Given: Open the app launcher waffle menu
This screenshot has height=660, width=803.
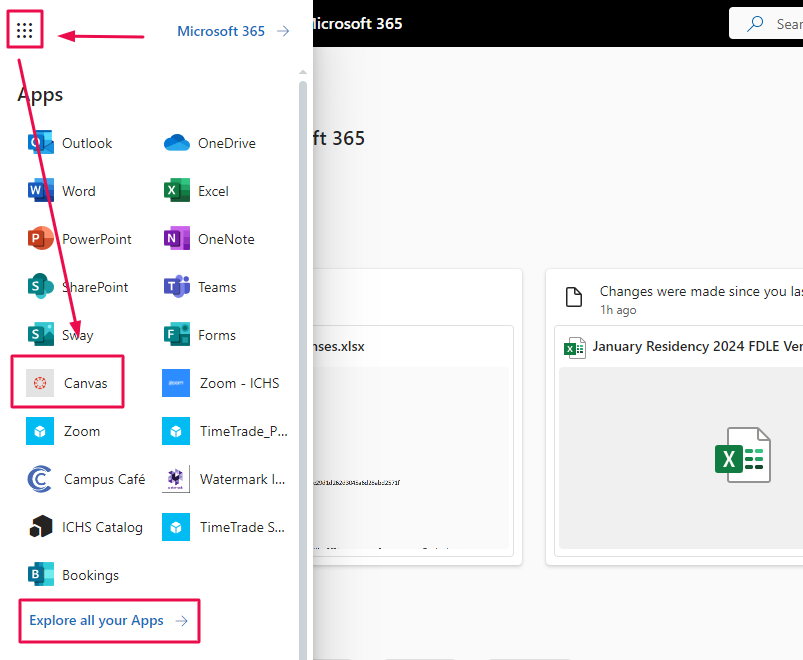Looking at the screenshot, I should click(24, 29).
